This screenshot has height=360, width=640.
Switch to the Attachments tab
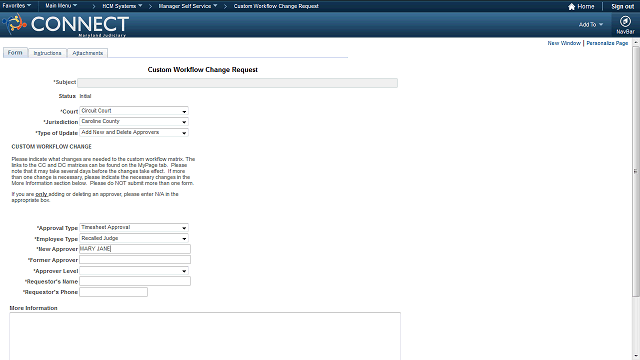coord(87,53)
